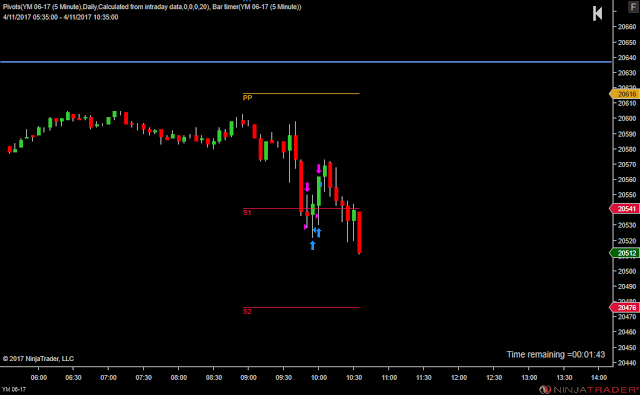Click the red S2 support line
The height and width of the screenshot is (395, 640).
[301, 307]
